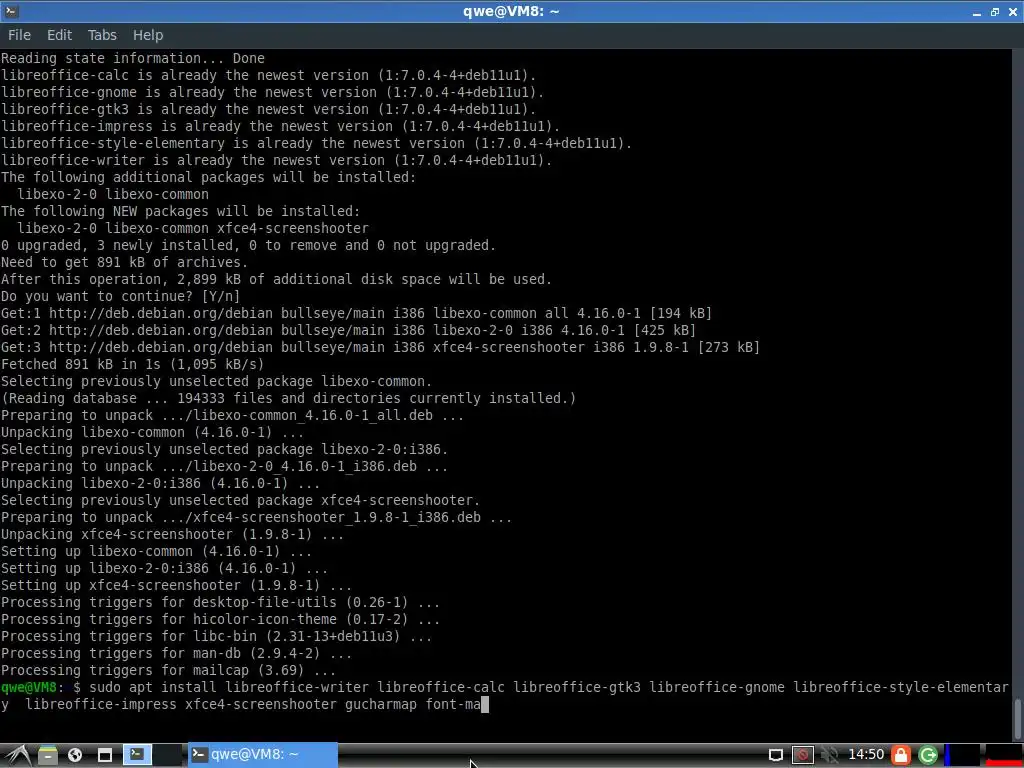This screenshot has height=768, width=1024.
Task: Click the qwe@VM8 green prompt text
Action: coord(29,687)
